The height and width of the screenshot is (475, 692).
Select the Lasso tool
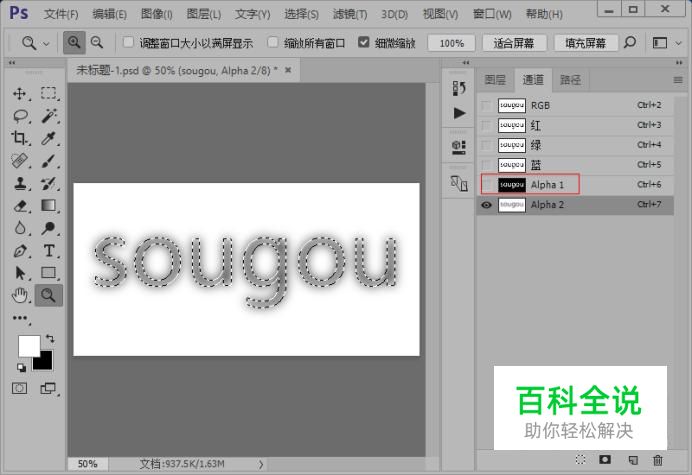tap(20, 116)
